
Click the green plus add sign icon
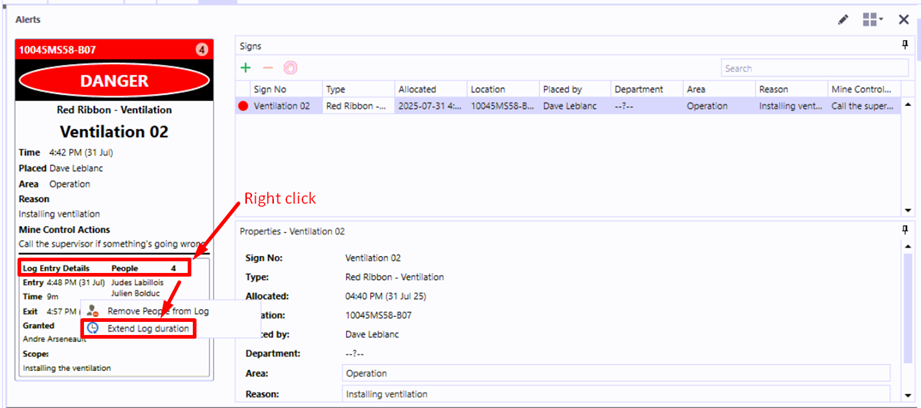[x=246, y=68]
